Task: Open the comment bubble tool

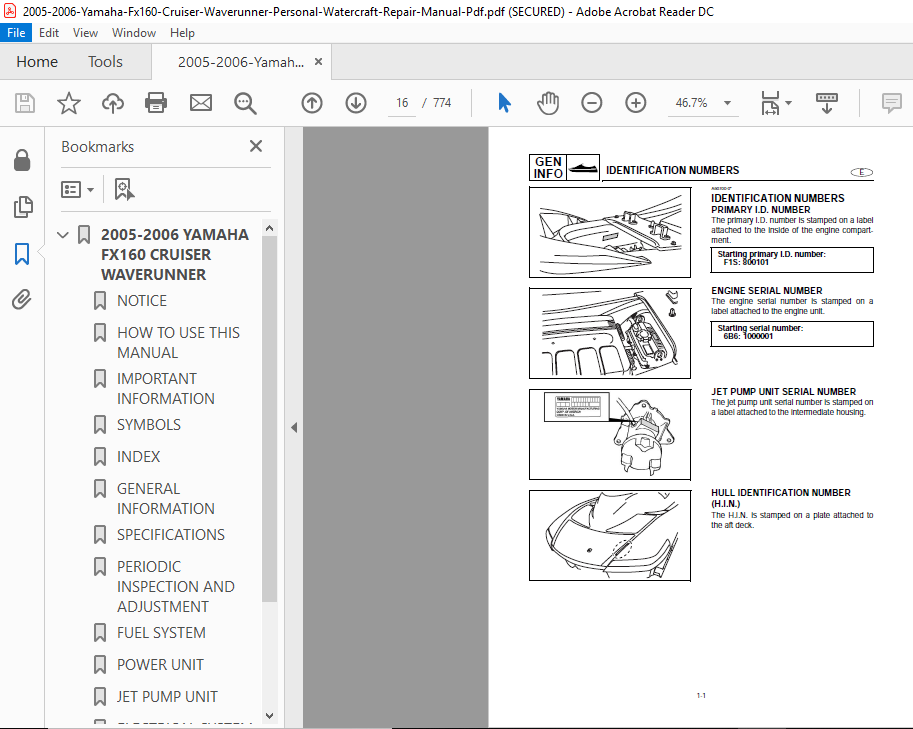Action: click(x=891, y=103)
